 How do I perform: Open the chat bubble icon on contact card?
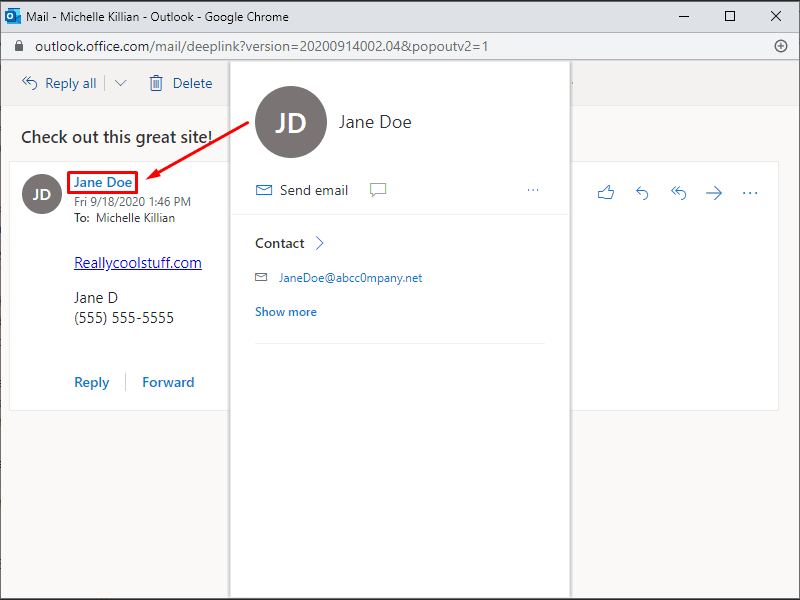point(378,189)
